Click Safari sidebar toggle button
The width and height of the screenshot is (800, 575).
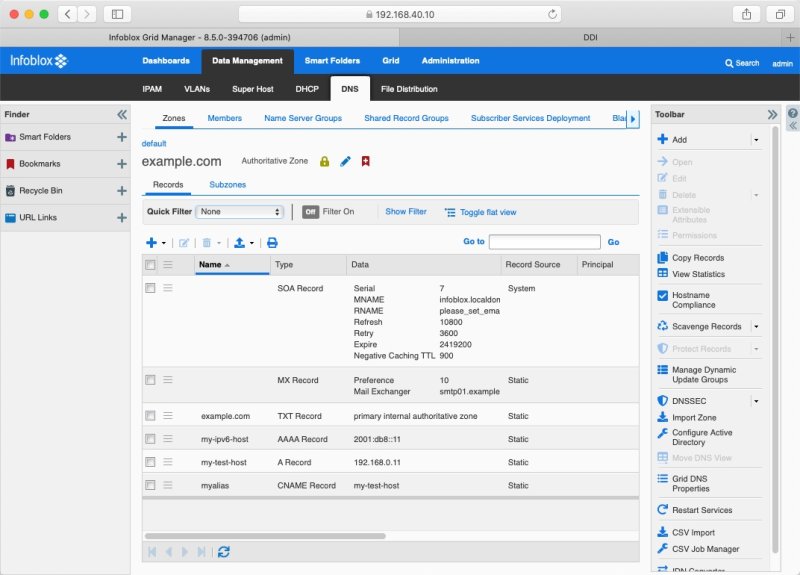point(117,14)
